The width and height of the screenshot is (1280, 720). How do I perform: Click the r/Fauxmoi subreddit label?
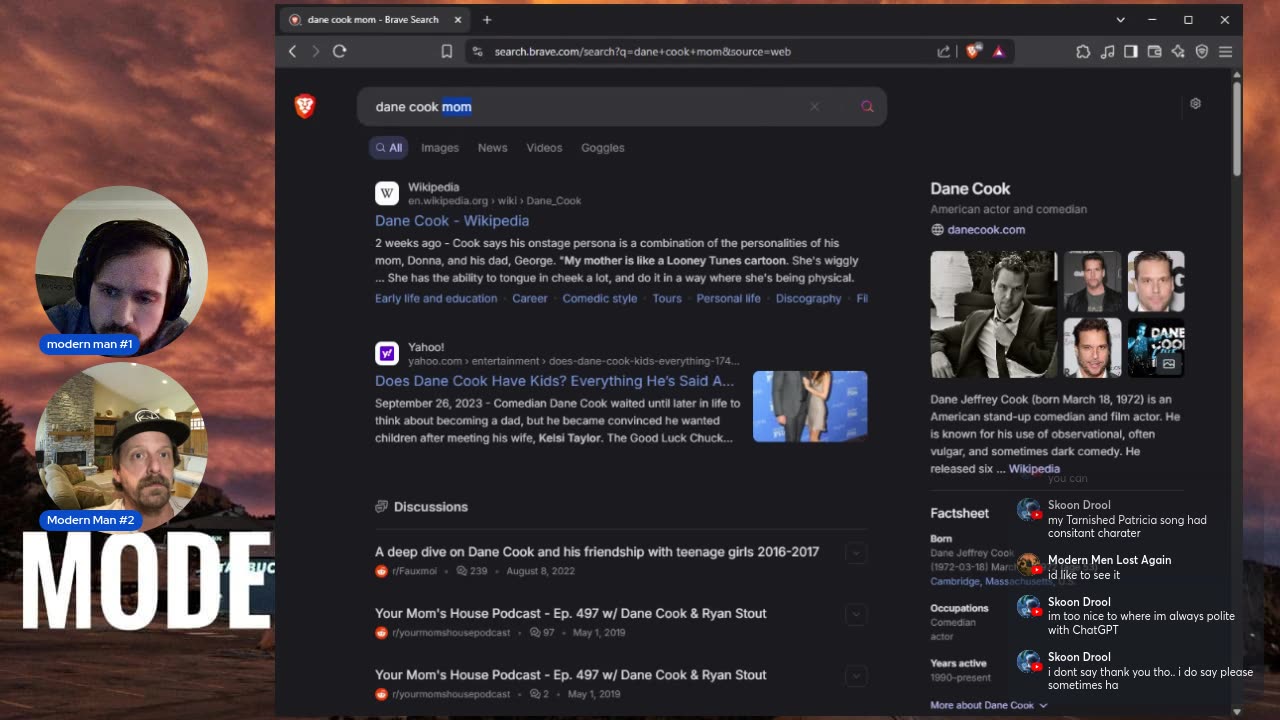coord(414,571)
